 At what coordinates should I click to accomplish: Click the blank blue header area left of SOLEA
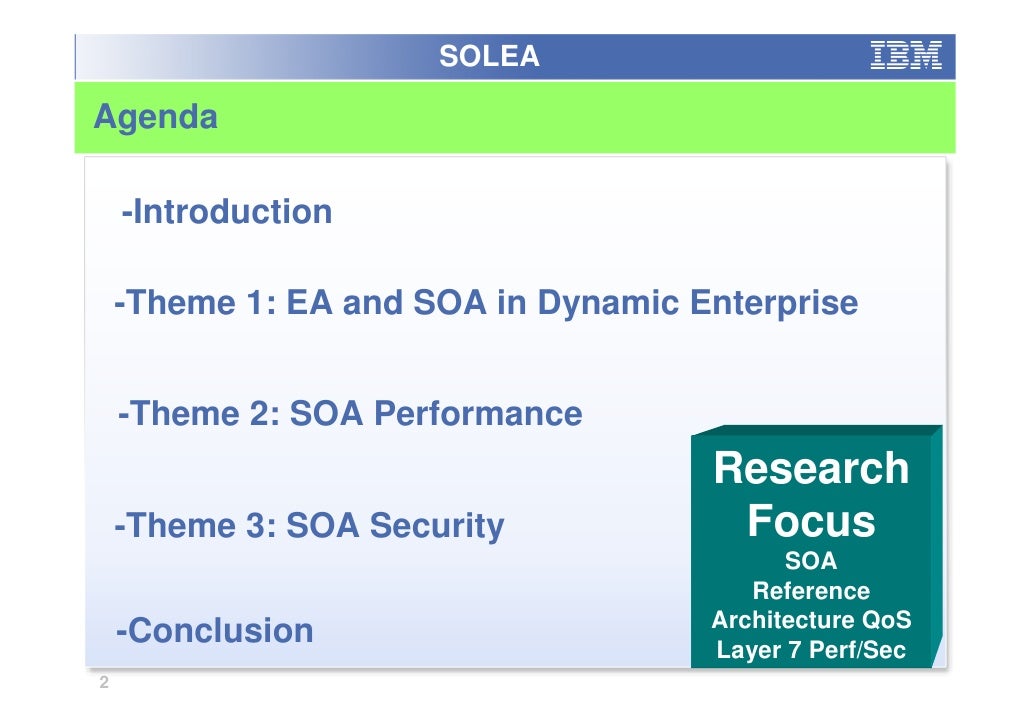point(250,57)
